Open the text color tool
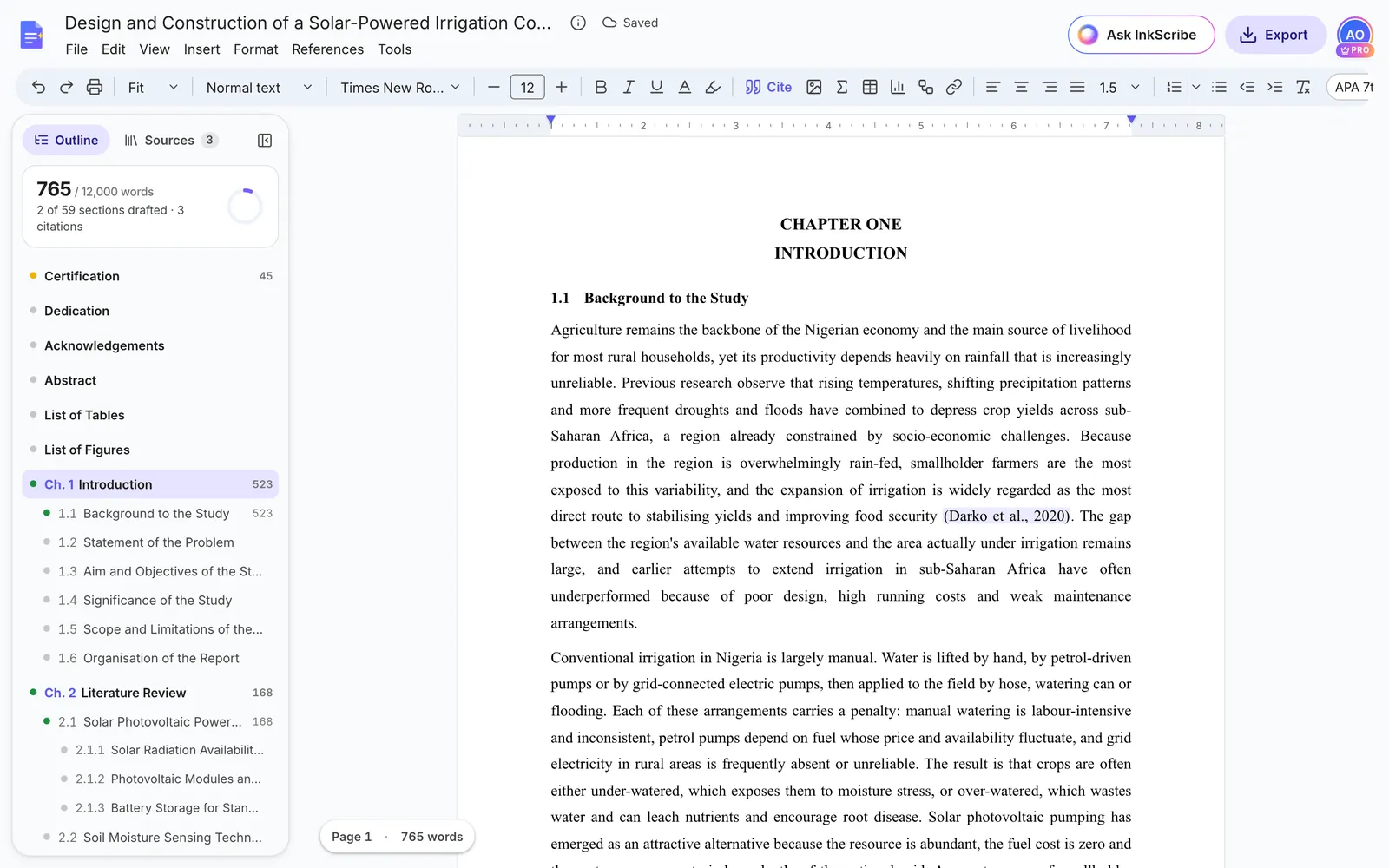Viewport: 1389px width, 868px height. coord(684,87)
